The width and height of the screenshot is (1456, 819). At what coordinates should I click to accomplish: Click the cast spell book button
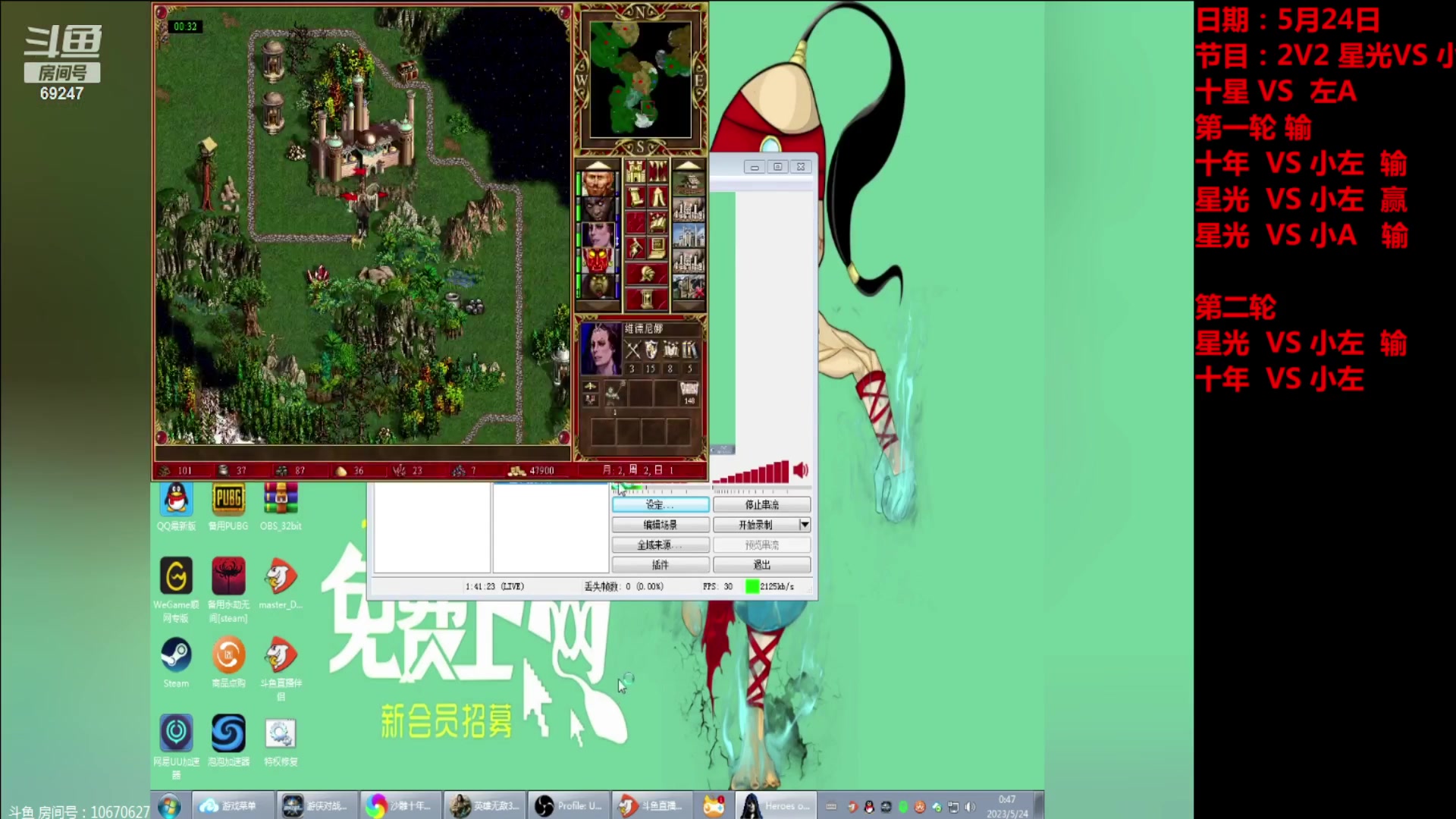click(x=658, y=221)
